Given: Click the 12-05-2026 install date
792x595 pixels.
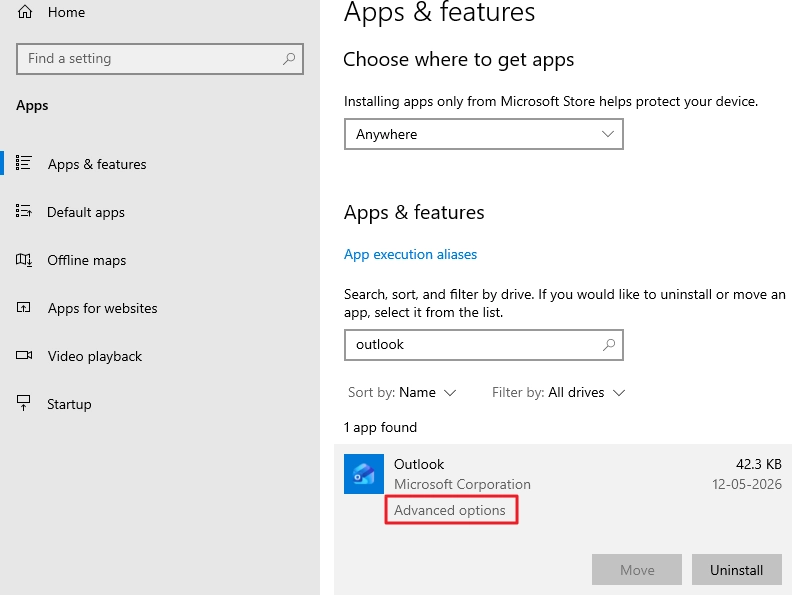Looking at the screenshot, I should [x=747, y=484].
